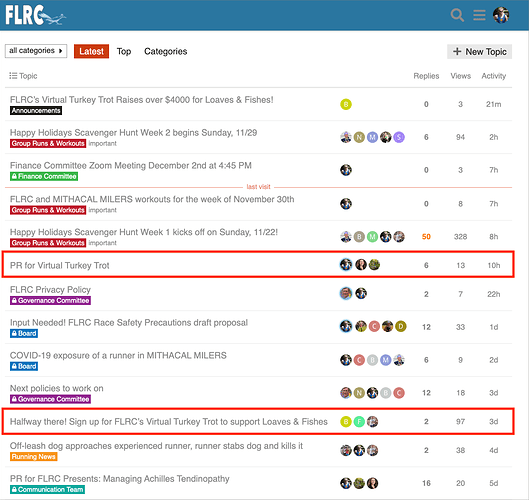Open the search magnifier icon
This screenshot has height=500, width=529.
(457, 15)
